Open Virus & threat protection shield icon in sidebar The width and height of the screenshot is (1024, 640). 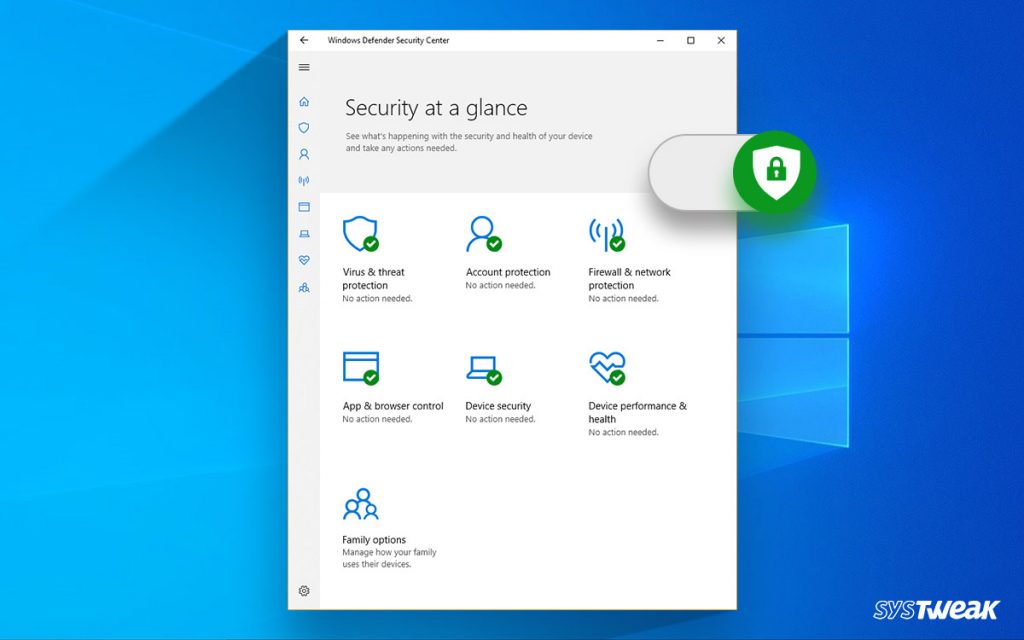point(304,127)
